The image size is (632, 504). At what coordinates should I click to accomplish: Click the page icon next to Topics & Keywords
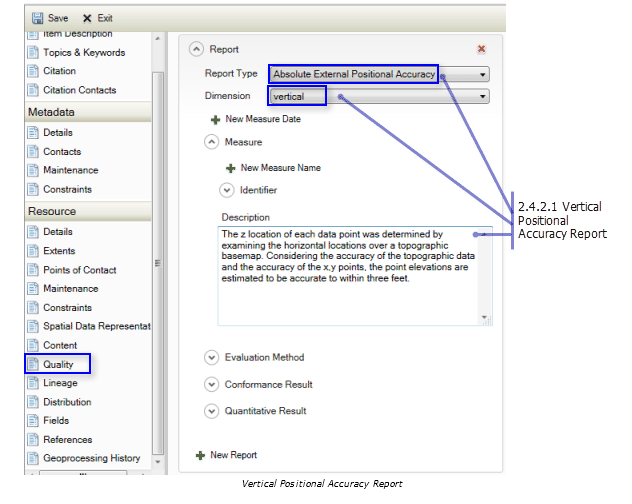(x=33, y=52)
